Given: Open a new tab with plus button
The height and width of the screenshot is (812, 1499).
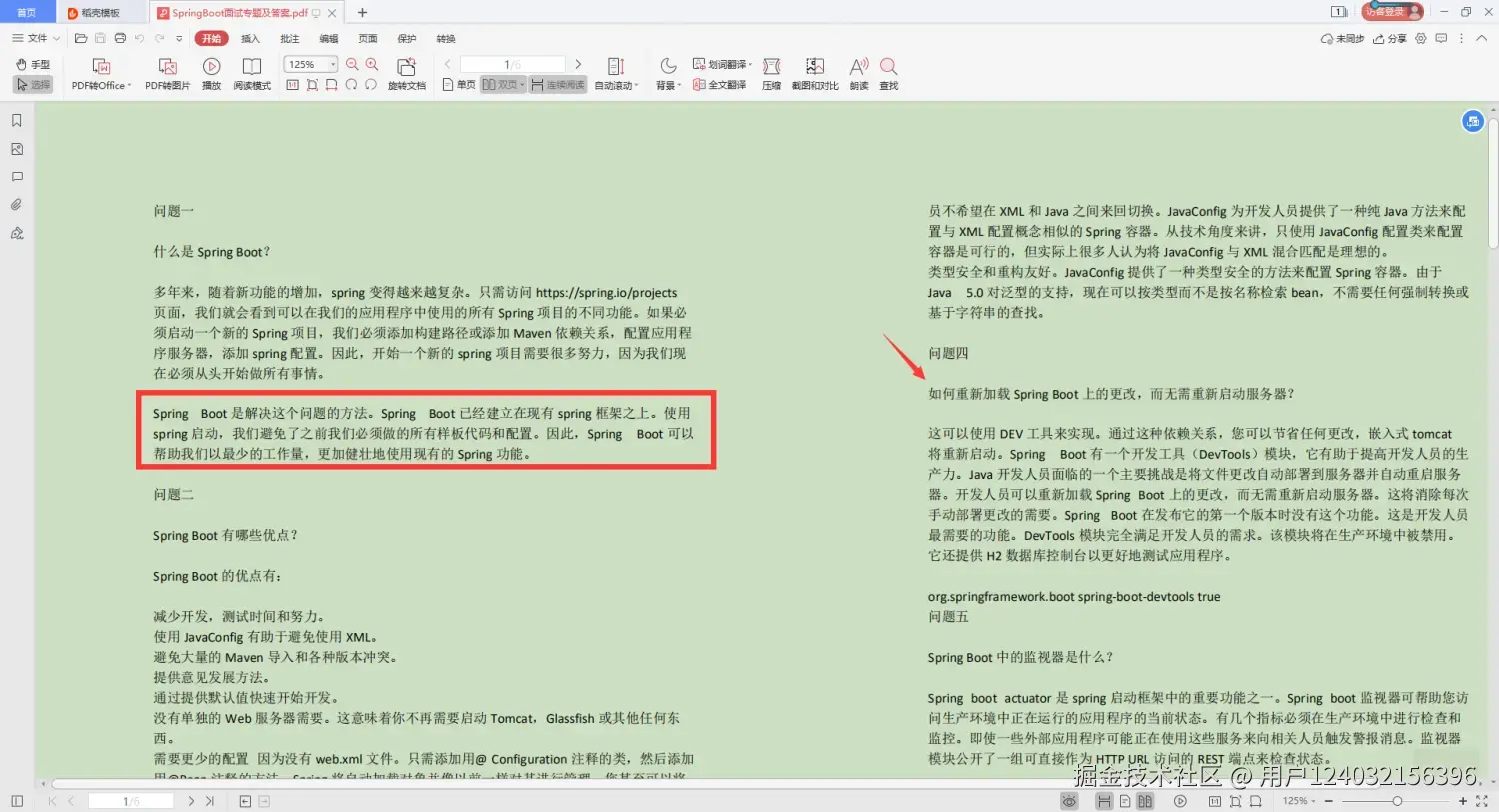Looking at the screenshot, I should pyautogui.click(x=362, y=13).
